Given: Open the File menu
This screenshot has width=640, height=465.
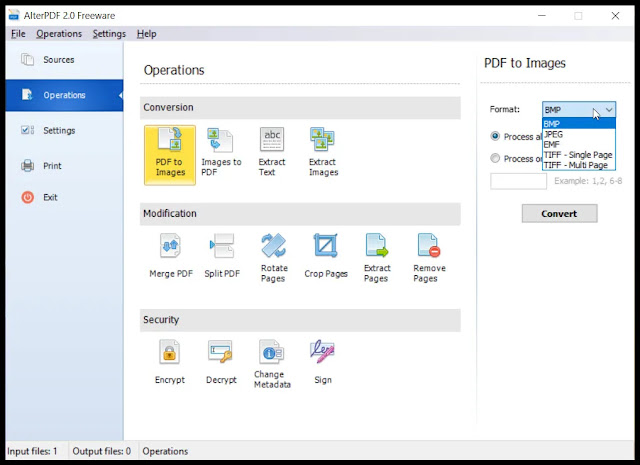Looking at the screenshot, I should 18,34.
